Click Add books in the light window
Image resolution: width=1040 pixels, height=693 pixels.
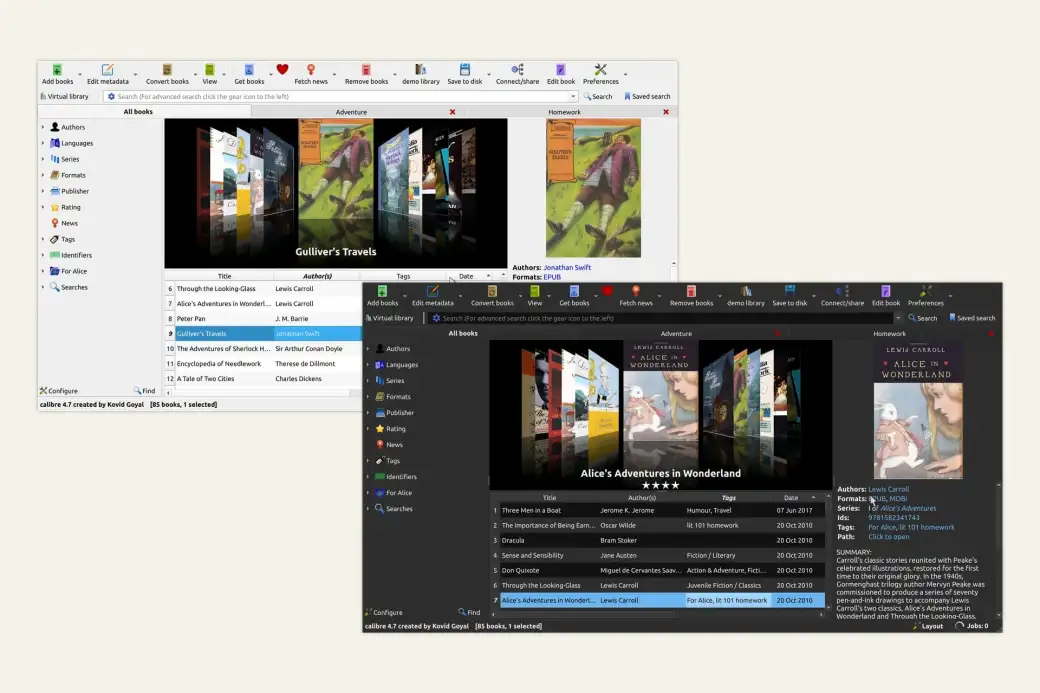tap(58, 74)
